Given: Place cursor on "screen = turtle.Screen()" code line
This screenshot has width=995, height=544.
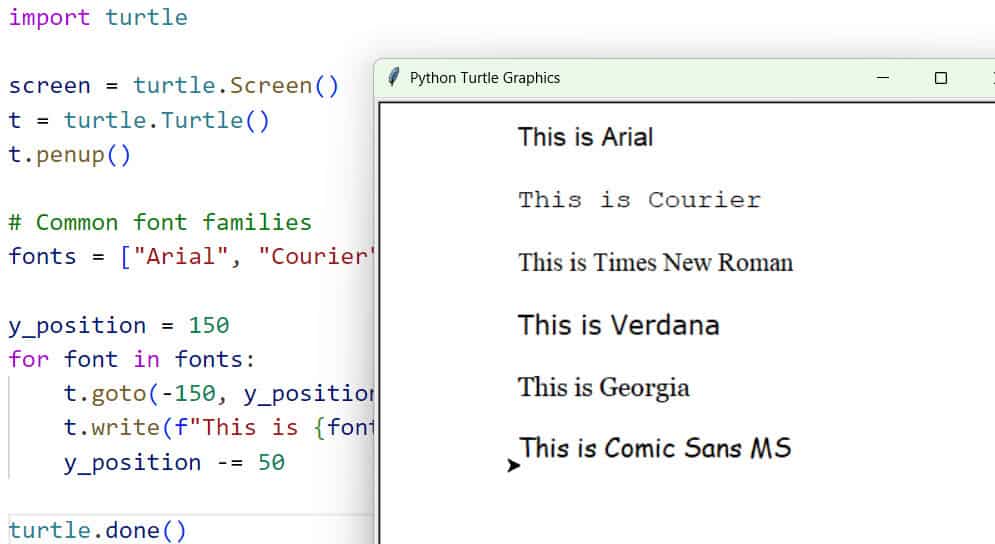Looking at the screenshot, I should pos(174,86).
